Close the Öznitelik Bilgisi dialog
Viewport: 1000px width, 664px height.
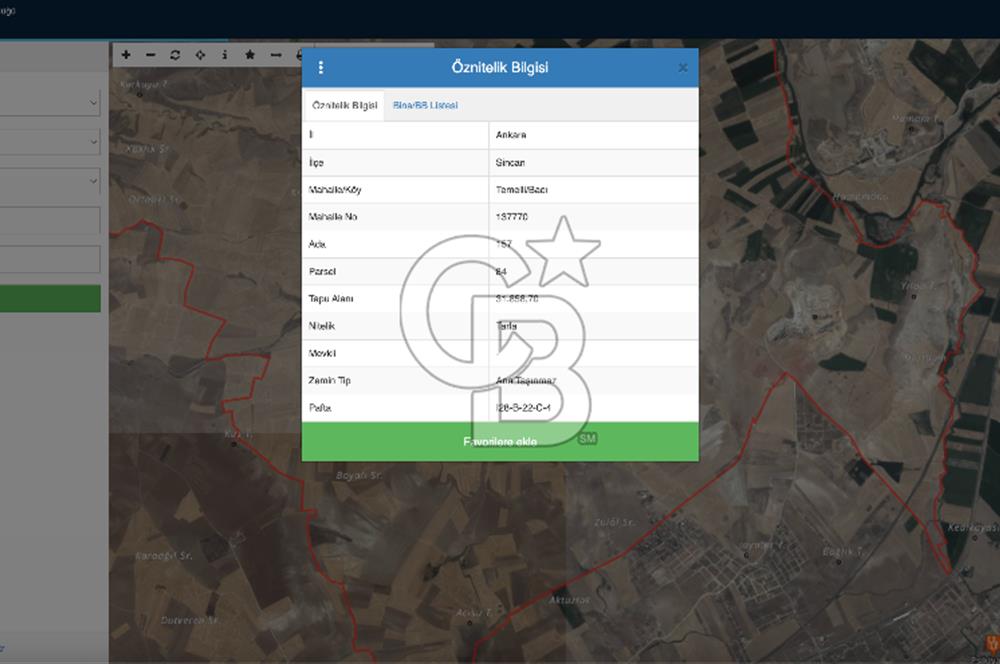(683, 68)
